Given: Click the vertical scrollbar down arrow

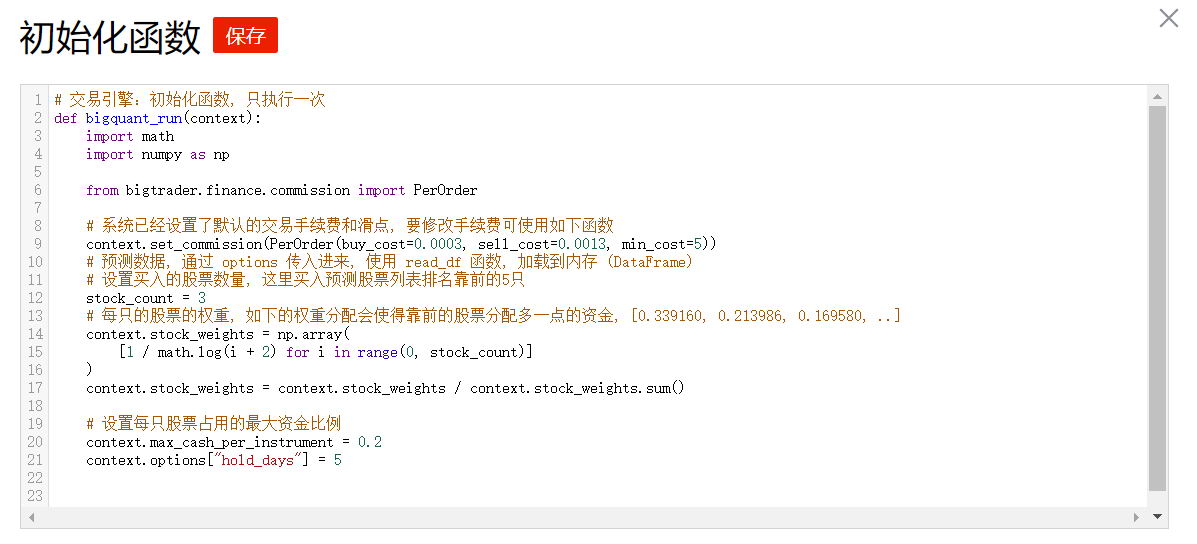Looking at the screenshot, I should click(x=1158, y=517).
